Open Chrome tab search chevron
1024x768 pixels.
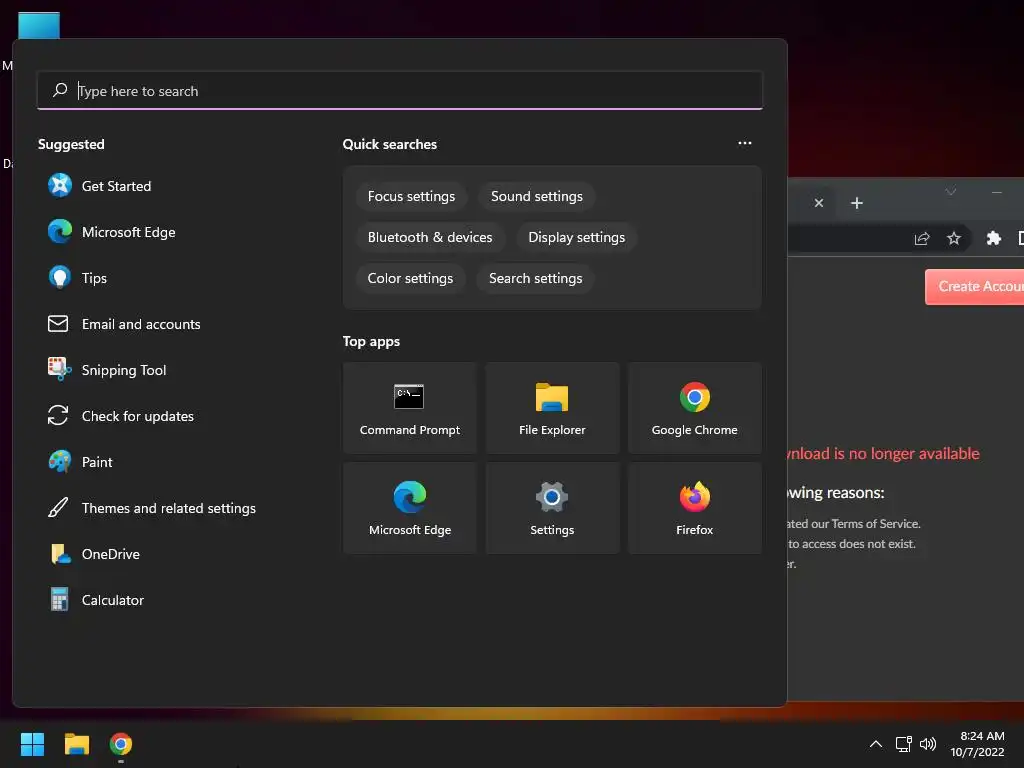951,191
